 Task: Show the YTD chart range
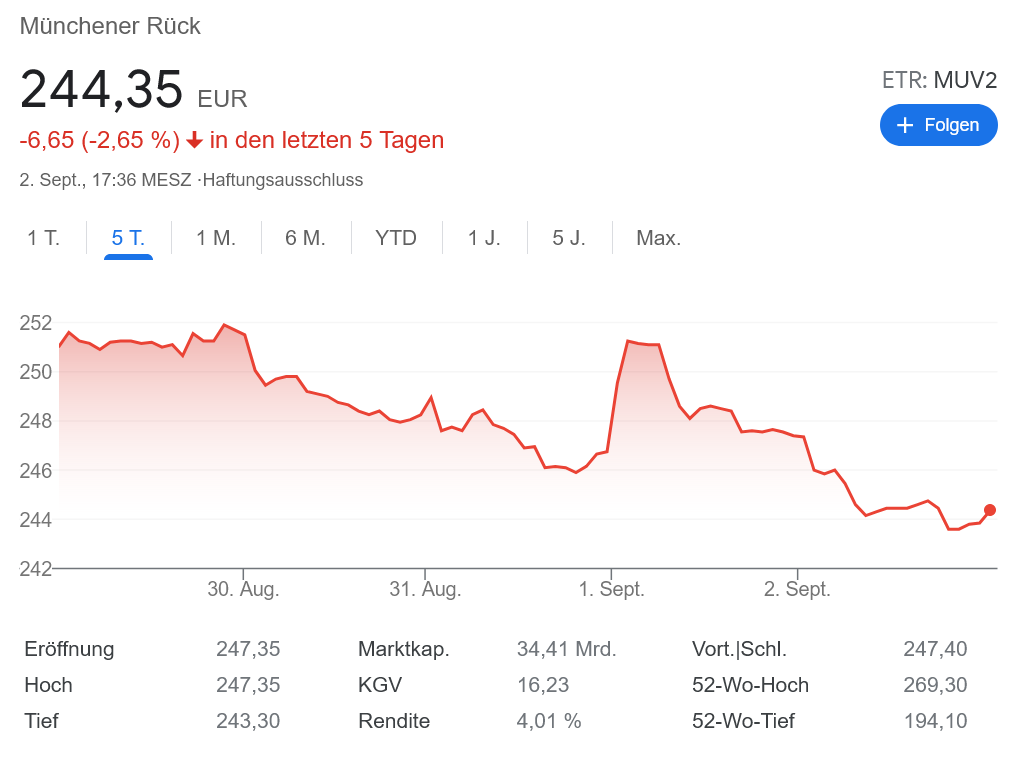(x=396, y=238)
